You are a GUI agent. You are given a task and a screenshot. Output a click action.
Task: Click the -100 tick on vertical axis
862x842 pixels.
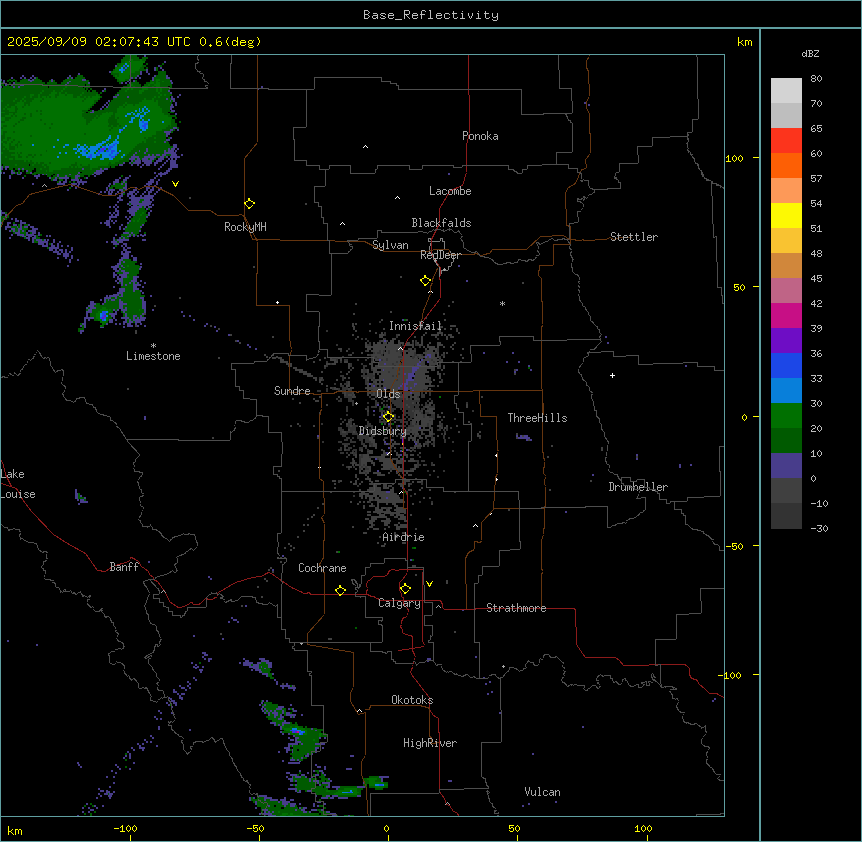[731, 675]
